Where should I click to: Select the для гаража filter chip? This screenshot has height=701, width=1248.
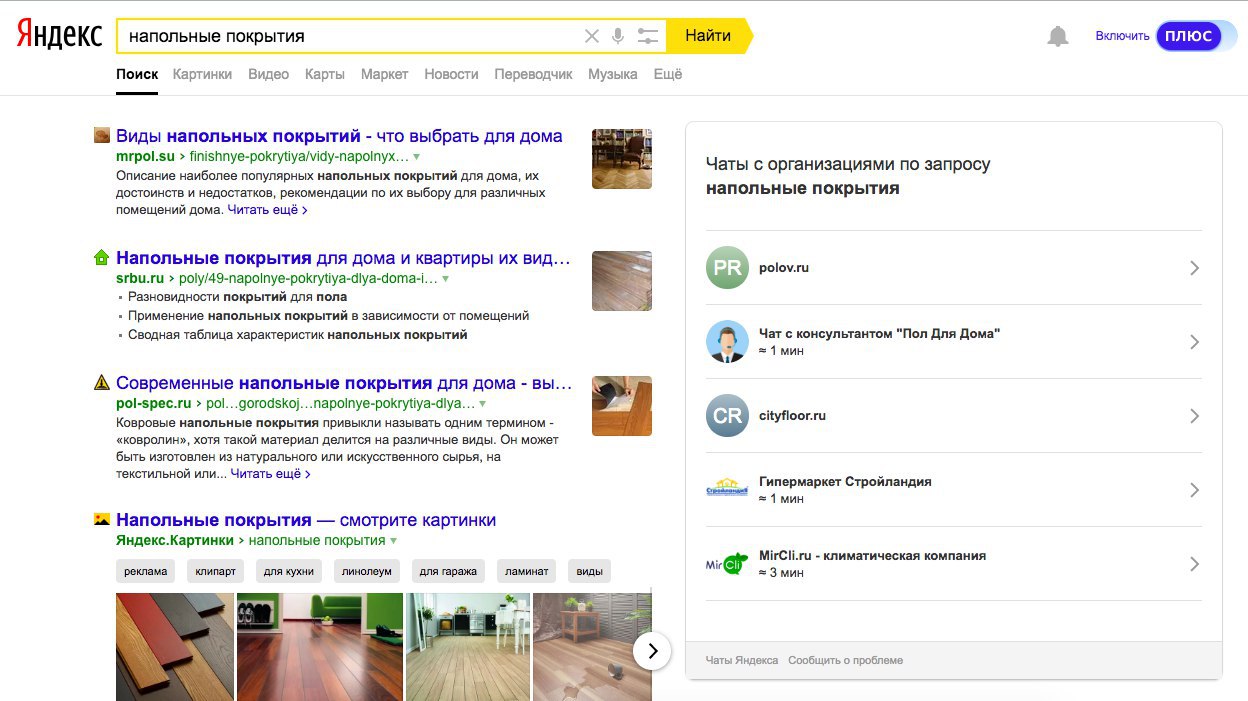448,572
